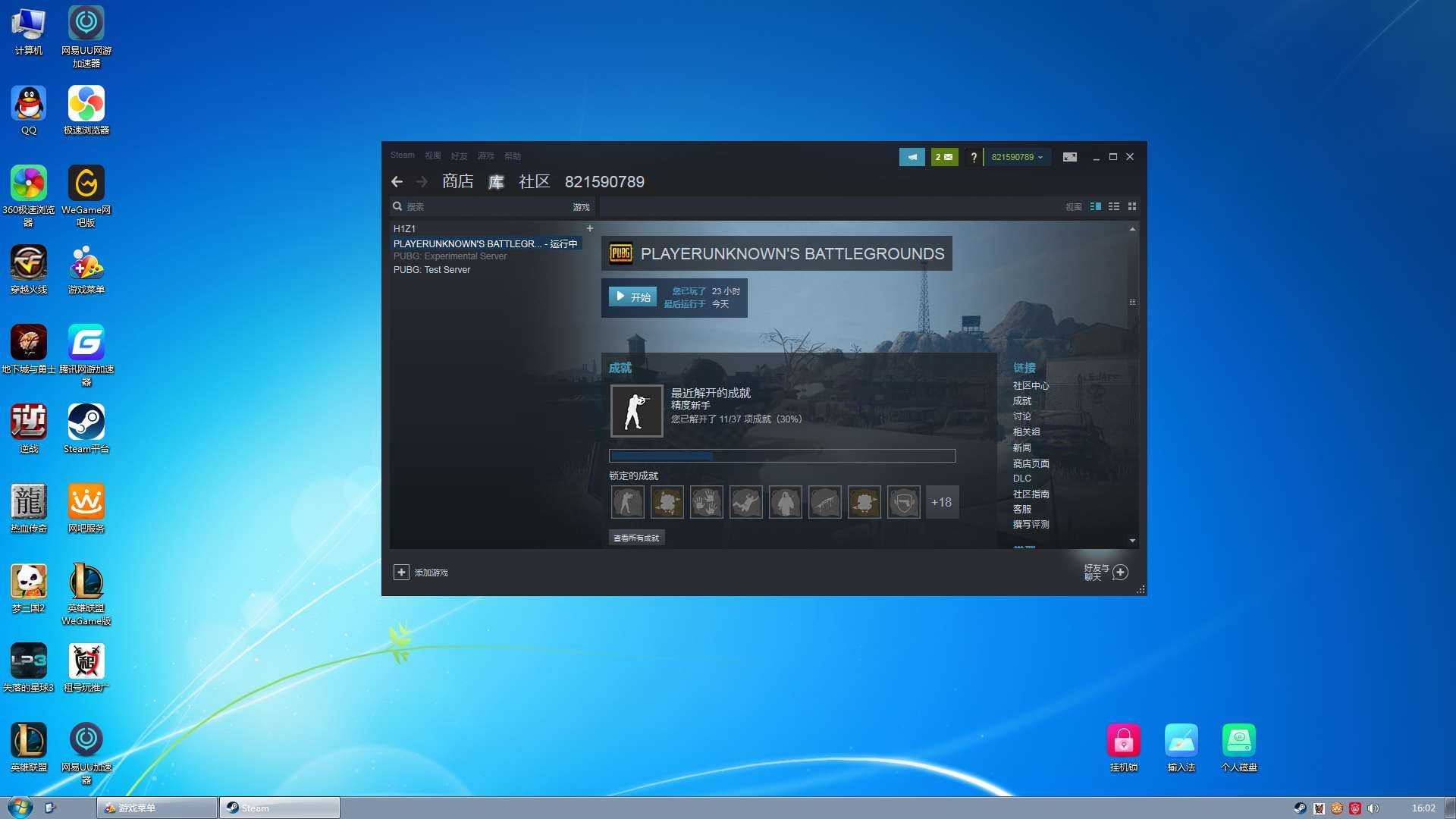
Task: Switch library to grid view
Action: (1131, 206)
